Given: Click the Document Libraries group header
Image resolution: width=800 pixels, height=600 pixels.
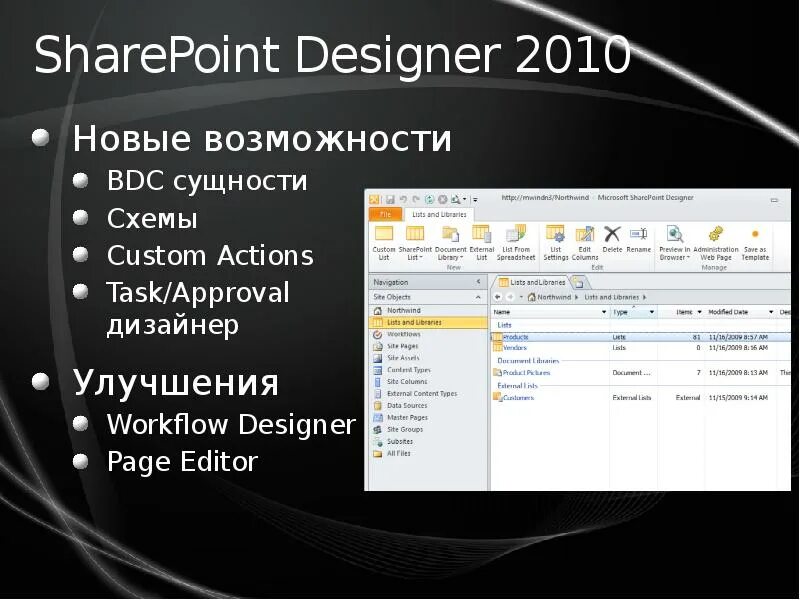Looking at the screenshot, I should (x=528, y=361).
